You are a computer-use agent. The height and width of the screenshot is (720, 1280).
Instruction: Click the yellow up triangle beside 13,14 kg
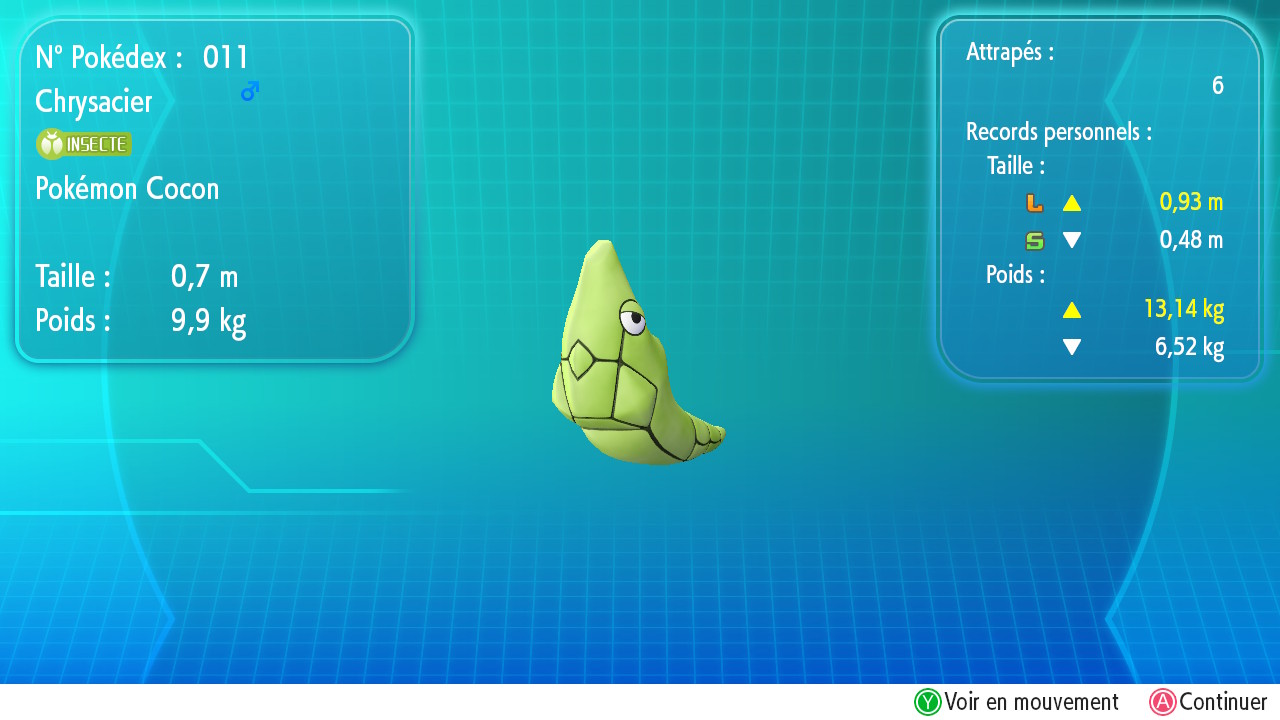(1072, 310)
